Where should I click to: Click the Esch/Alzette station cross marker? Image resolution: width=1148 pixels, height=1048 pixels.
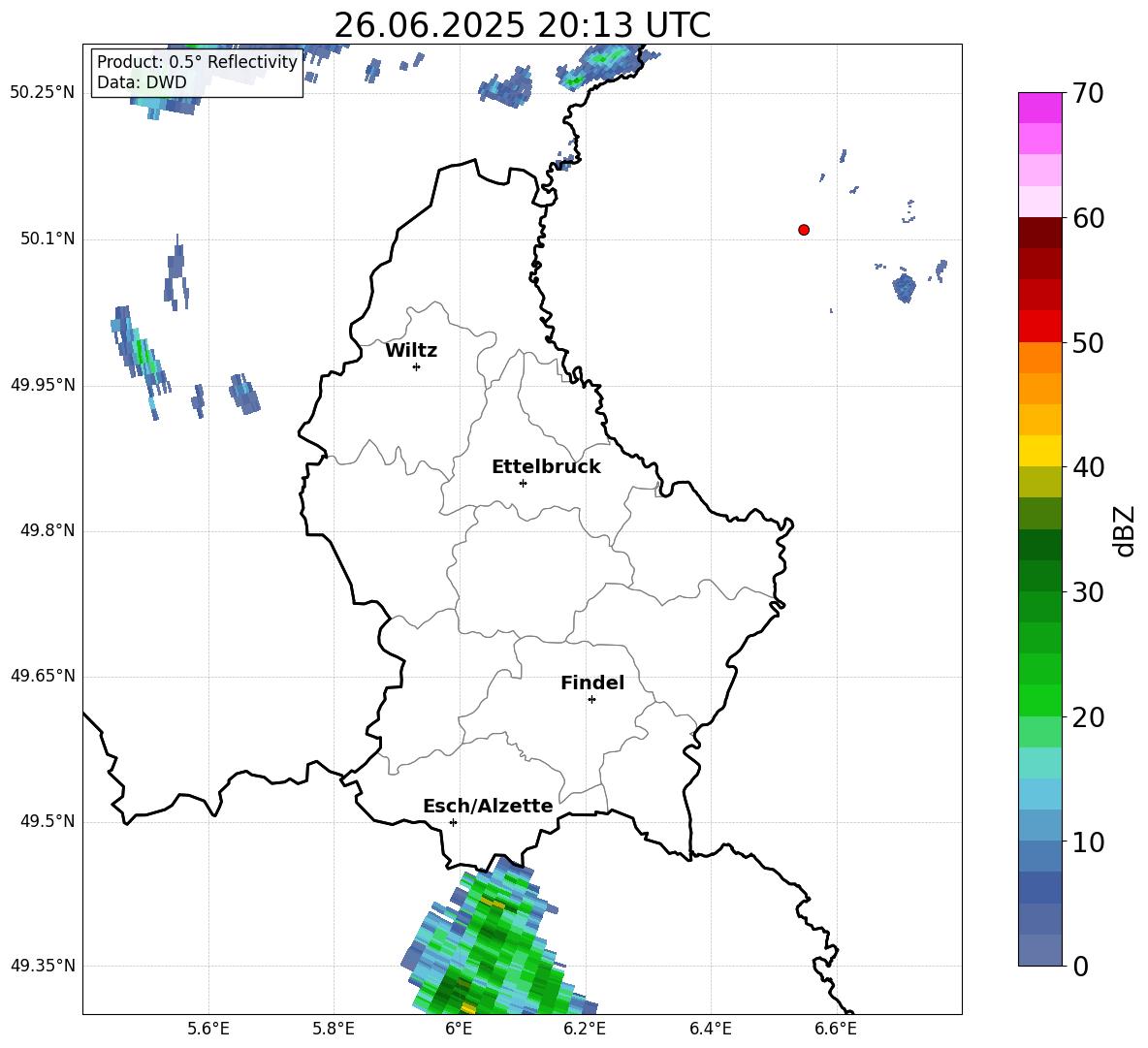(453, 822)
